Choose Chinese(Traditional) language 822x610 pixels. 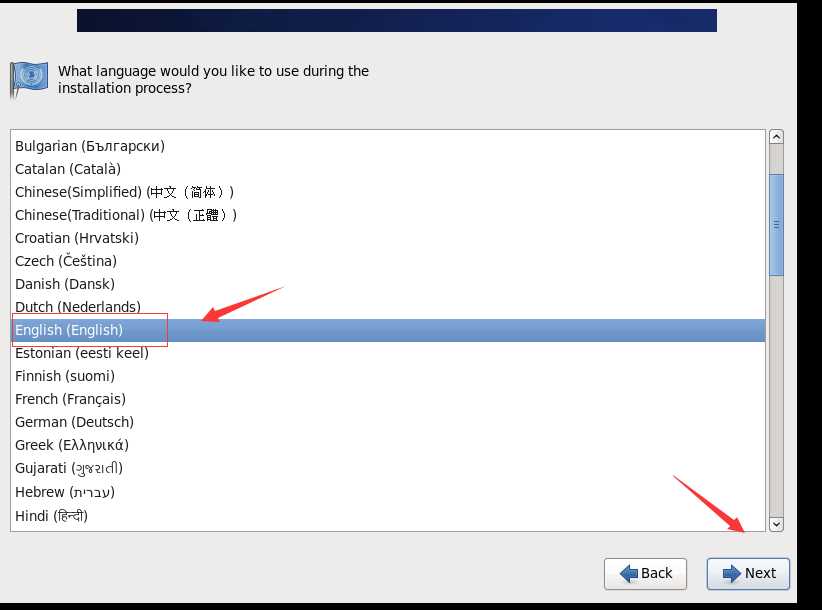[387, 215]
